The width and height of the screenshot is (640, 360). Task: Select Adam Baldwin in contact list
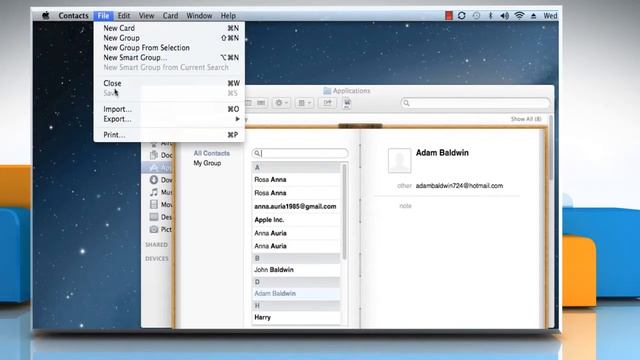click(x=296, y=293)
